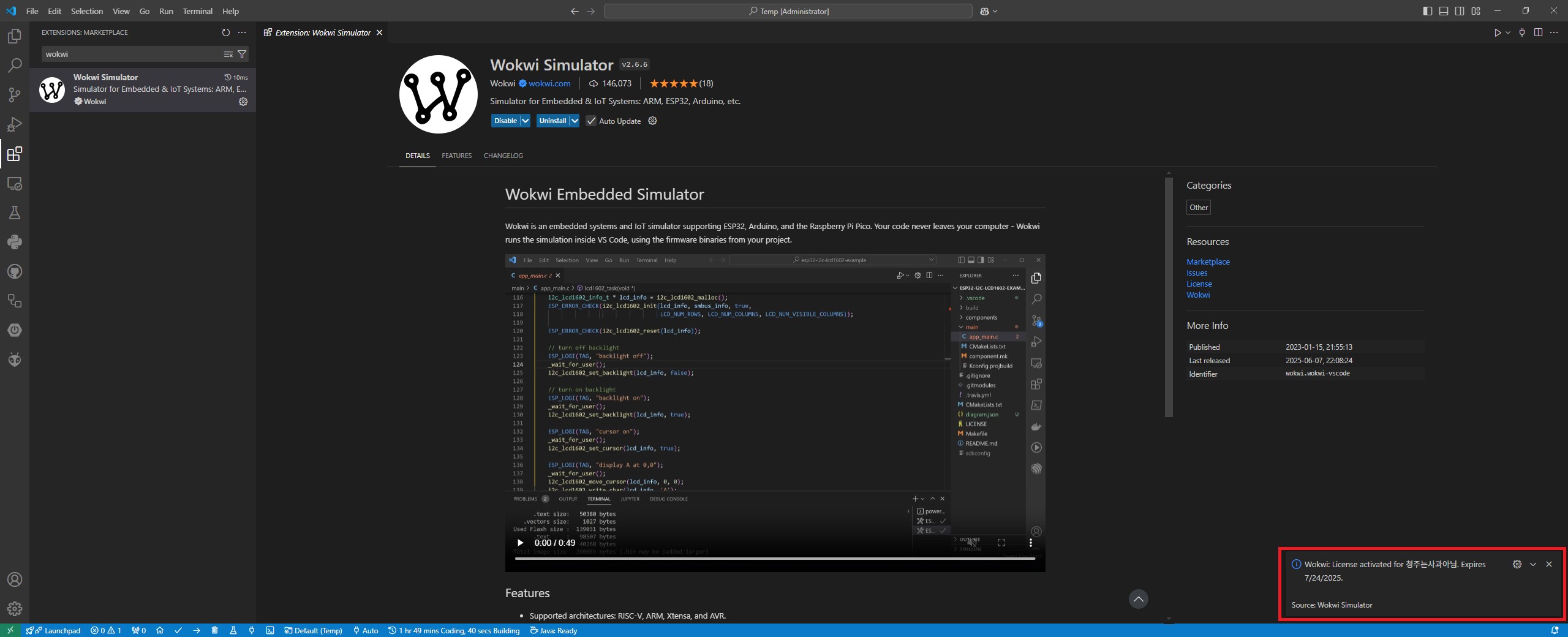Image resolution: width=1568 pixels, height=637 pixels.
Task: Click the details page vertical scrollbar
Action: [1169, 297]
